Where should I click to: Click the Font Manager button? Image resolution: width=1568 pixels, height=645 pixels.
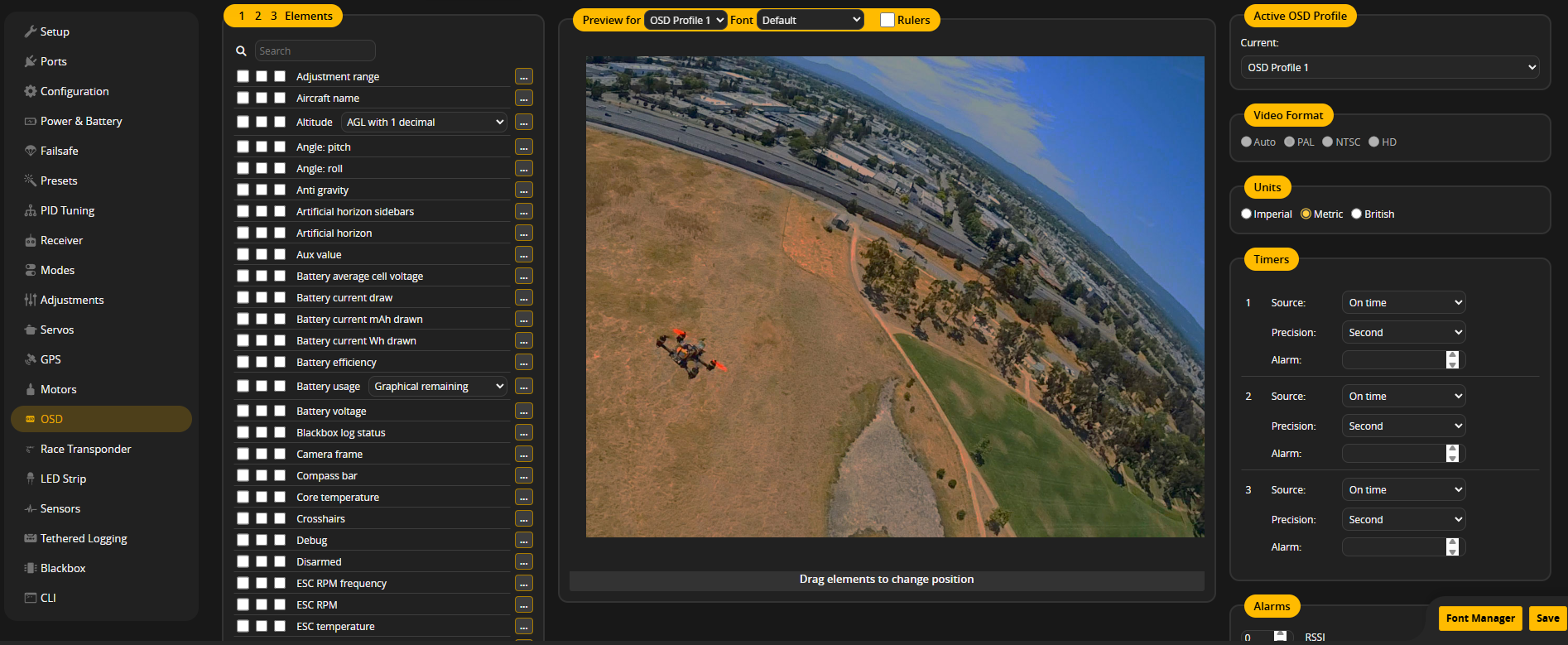(x=1479, y=618)
